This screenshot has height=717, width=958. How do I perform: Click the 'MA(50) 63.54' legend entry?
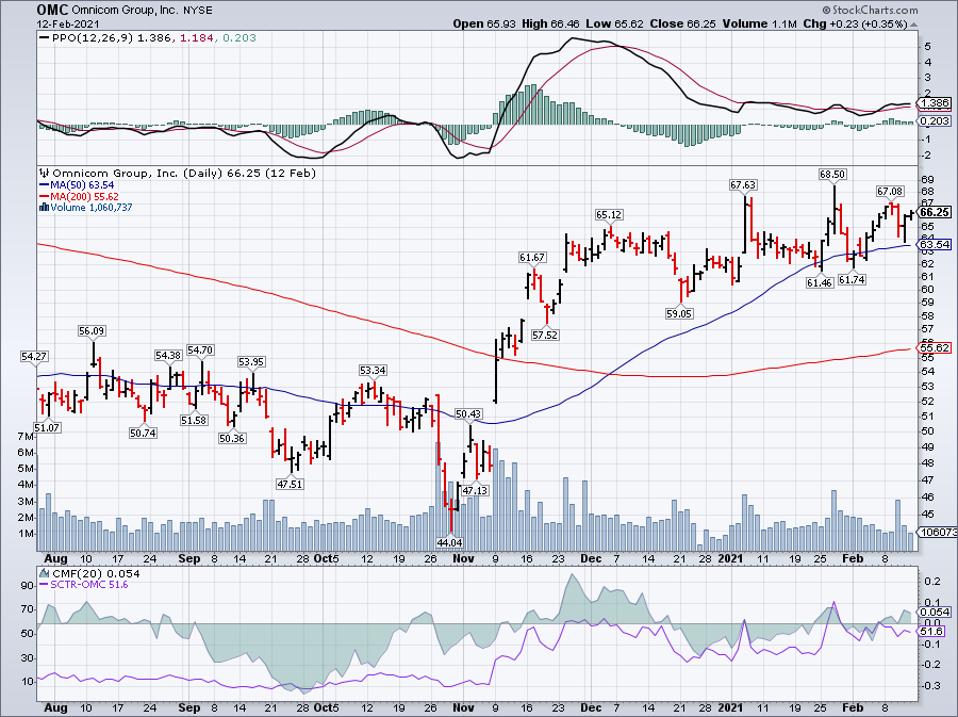click(x=82, y=185)
